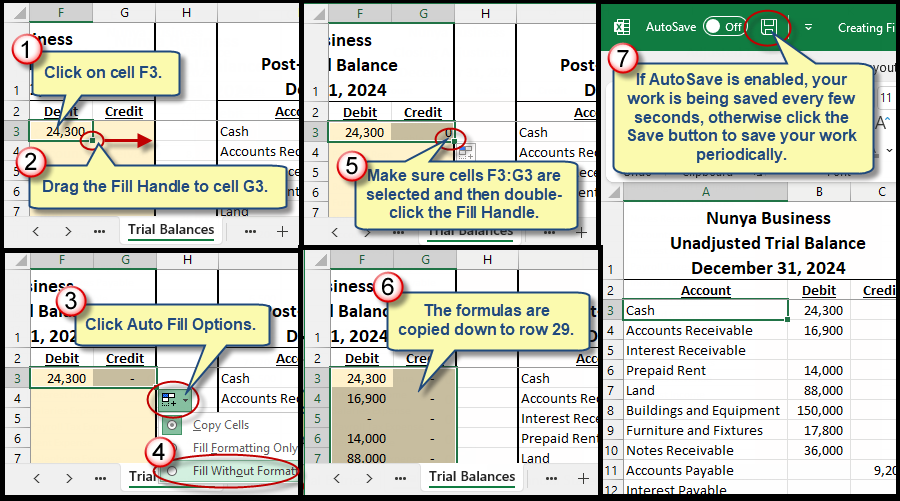Click the Excel app icon beside AutoSave

click(x=622, y=27)
